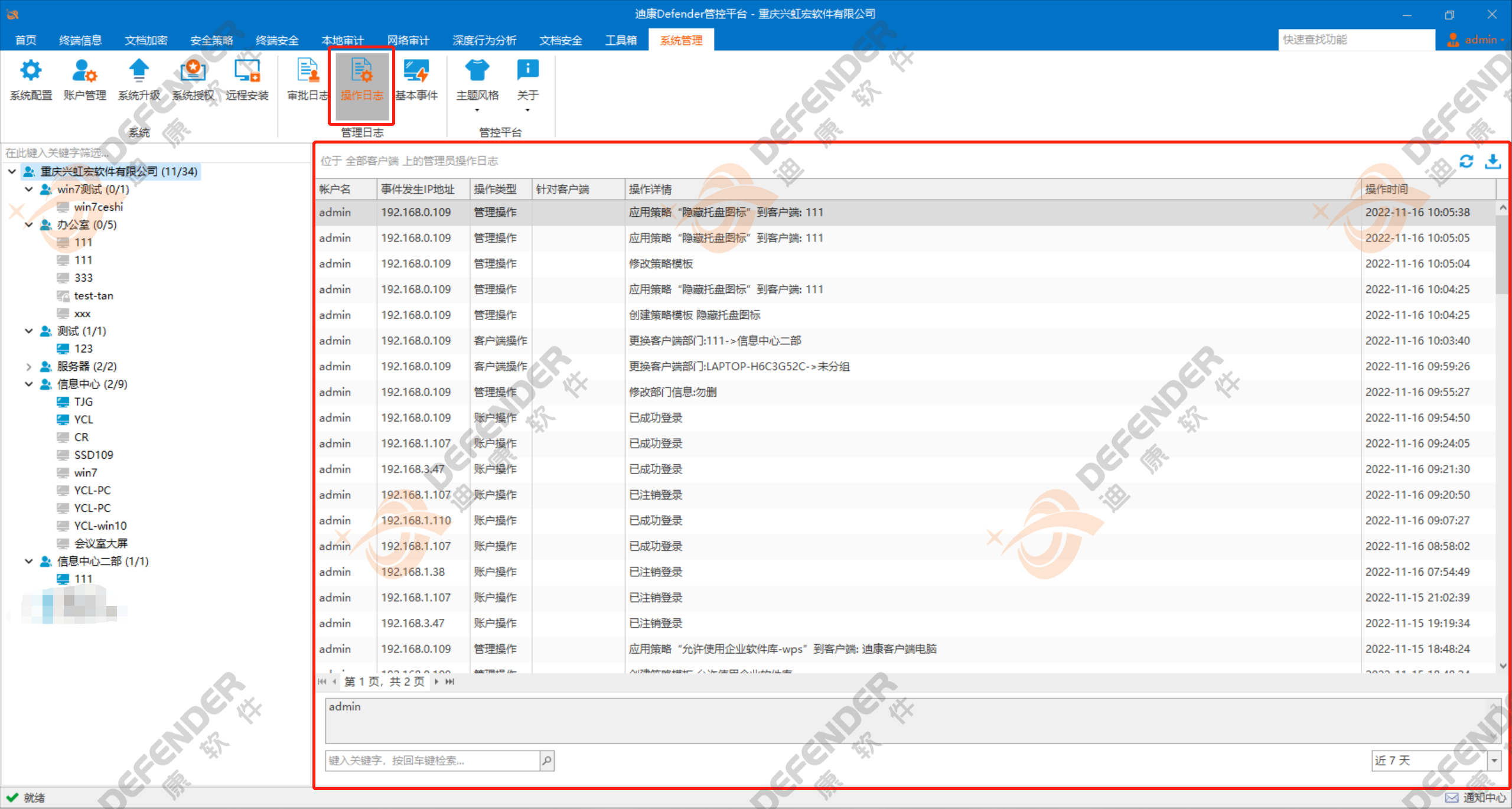The height and width of the screenshot is (809, 1512).
Task: Open admin user account menu
Action: pyautogui.click(x=1475, y=40)
